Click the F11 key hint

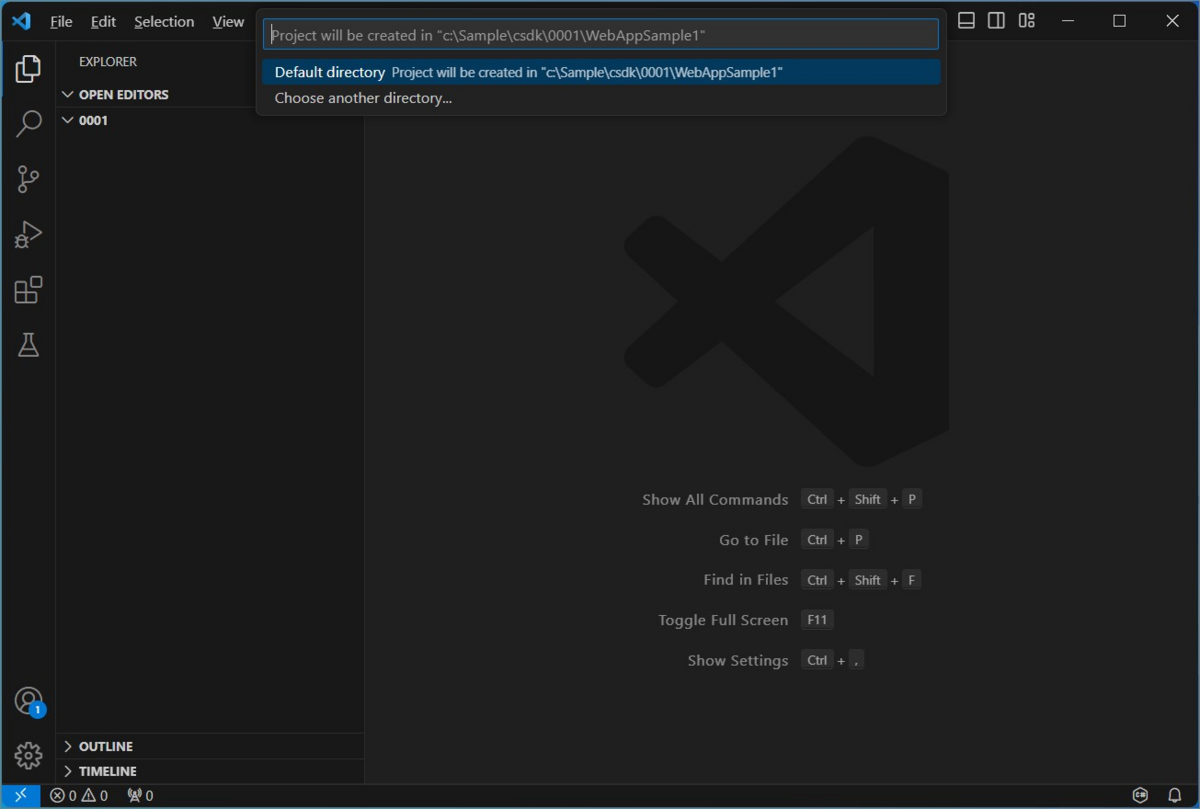coord(817,620)
